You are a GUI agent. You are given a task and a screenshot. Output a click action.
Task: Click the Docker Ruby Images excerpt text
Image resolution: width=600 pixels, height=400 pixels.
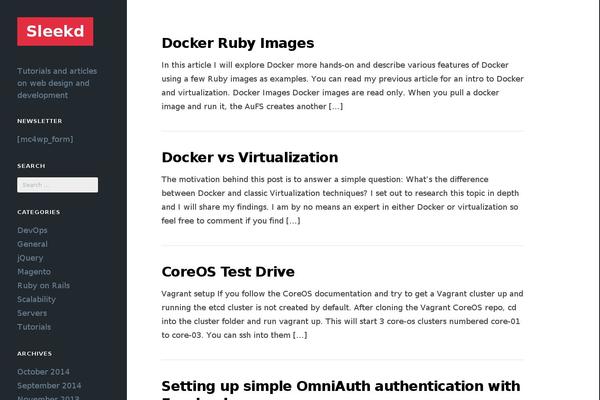tap(342, 86)
